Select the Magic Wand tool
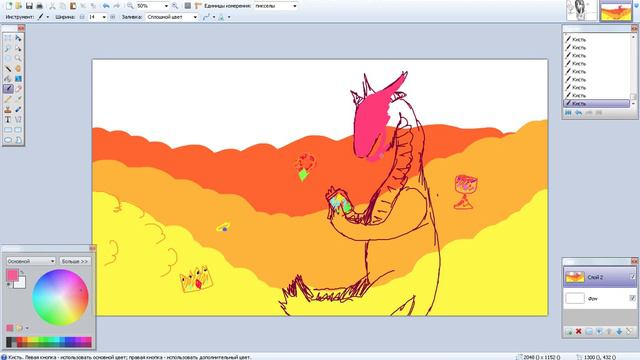This screenshot has height=360, width=640. [x=8, y=69]
